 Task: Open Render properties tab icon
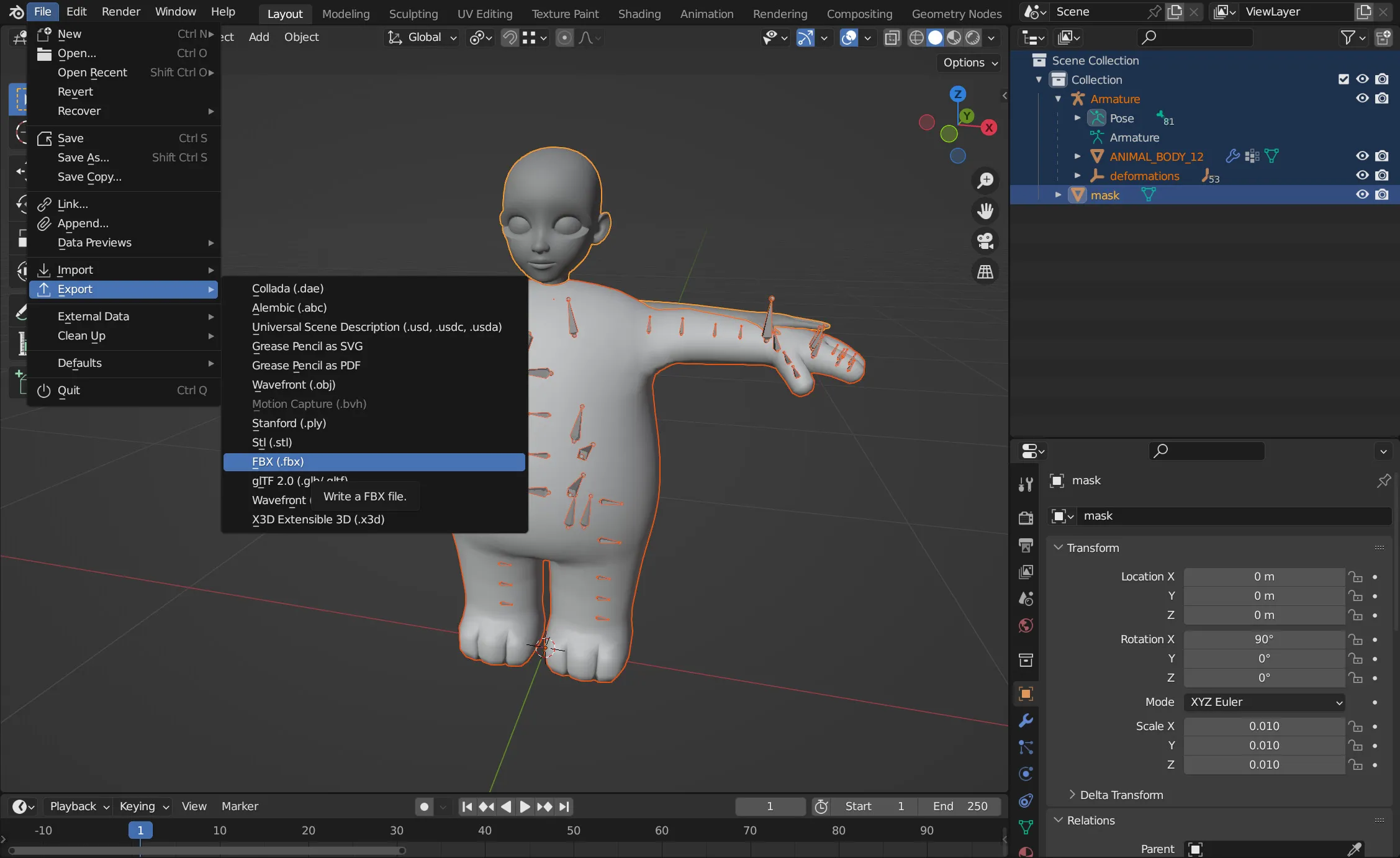pyautogui.click(x=1026, y=518)
